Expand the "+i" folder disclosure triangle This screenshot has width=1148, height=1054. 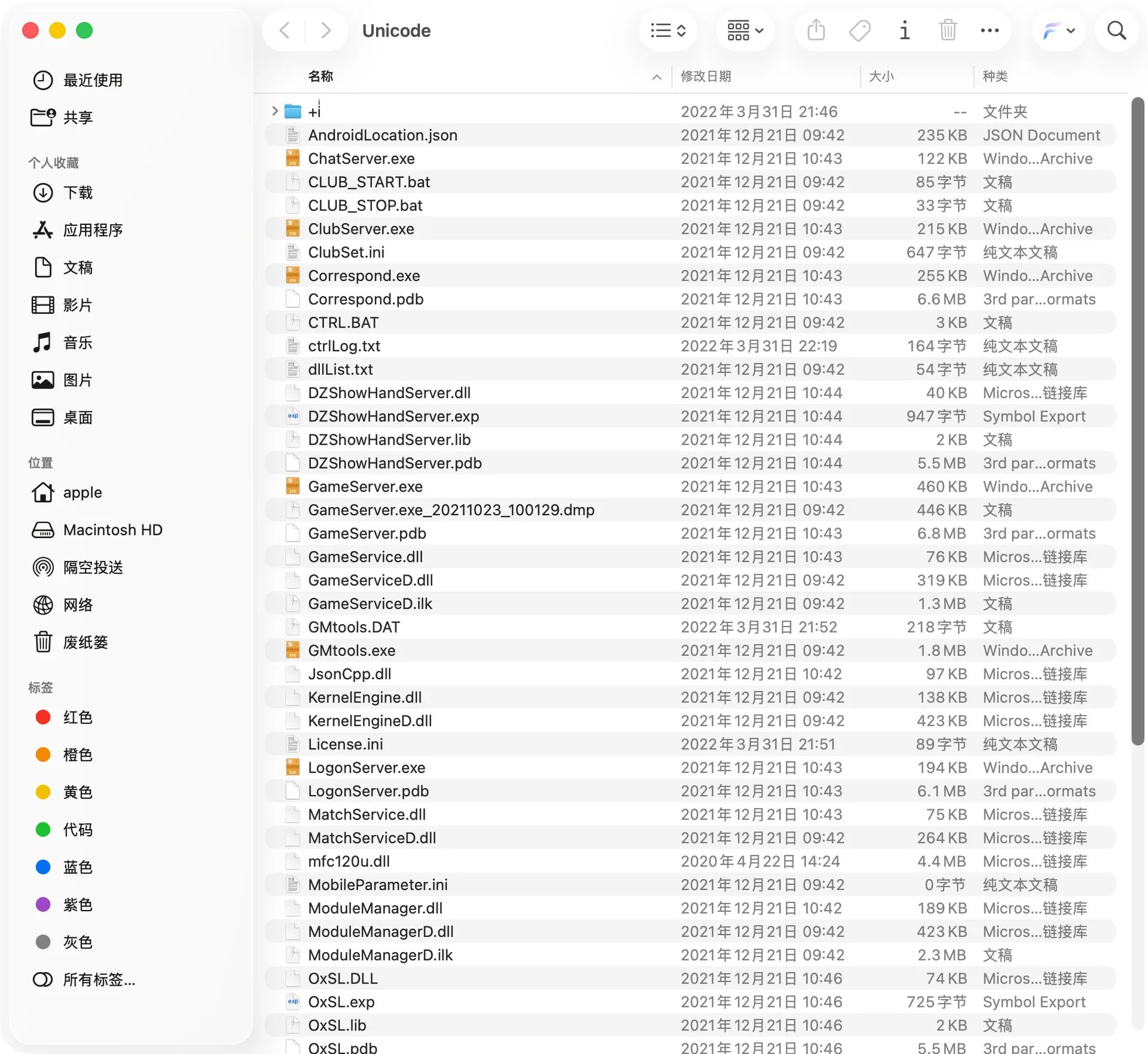(274, 111)
